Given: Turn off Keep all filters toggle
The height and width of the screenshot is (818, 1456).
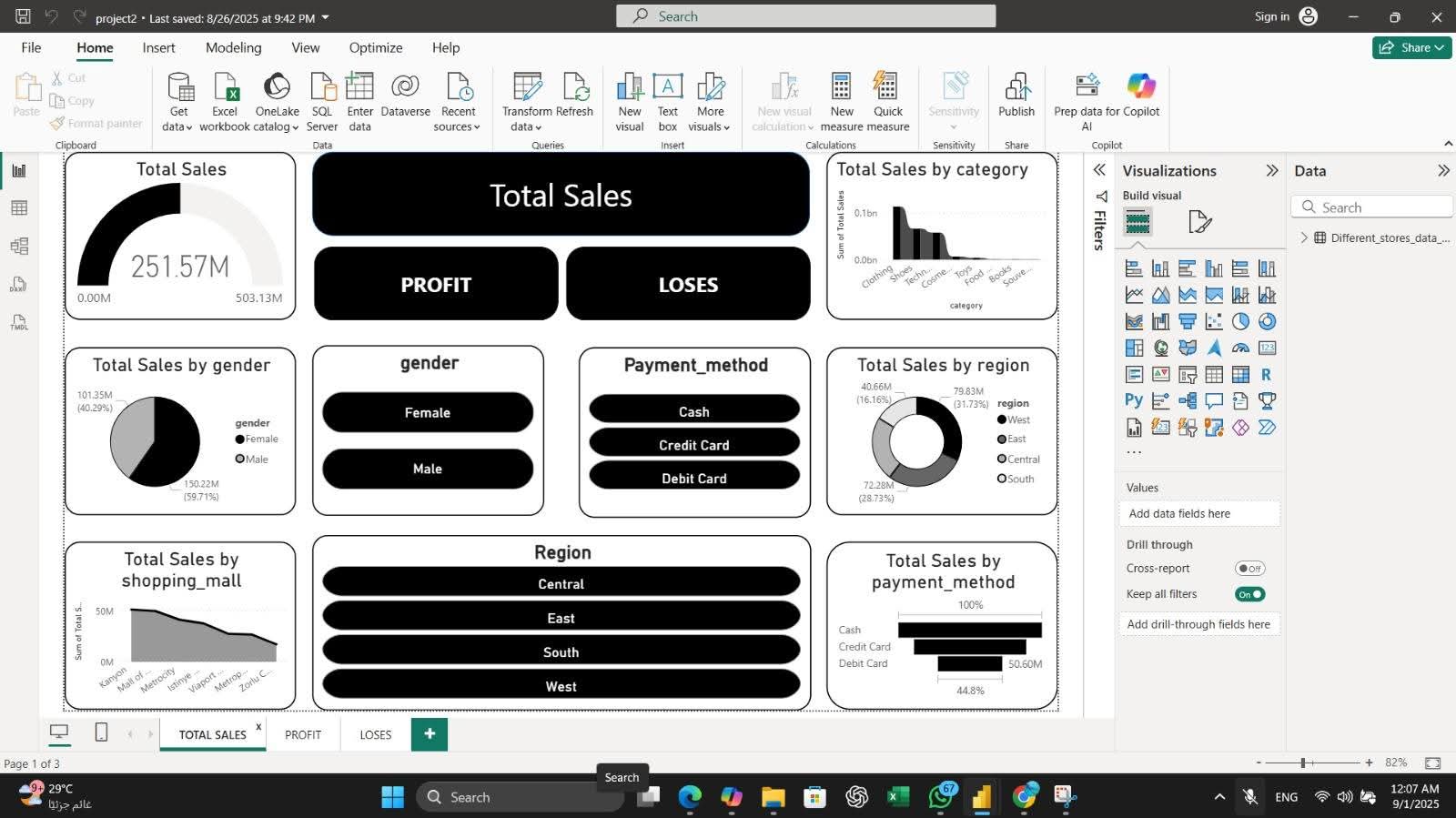Looking at the screenshot, I should coord(1249,594).
